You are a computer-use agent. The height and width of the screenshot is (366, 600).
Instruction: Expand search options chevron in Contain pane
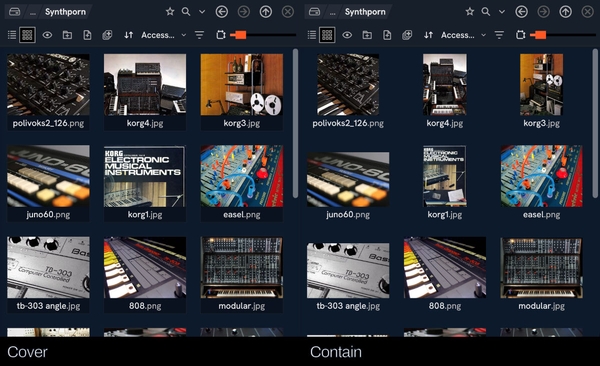point(502,12)
